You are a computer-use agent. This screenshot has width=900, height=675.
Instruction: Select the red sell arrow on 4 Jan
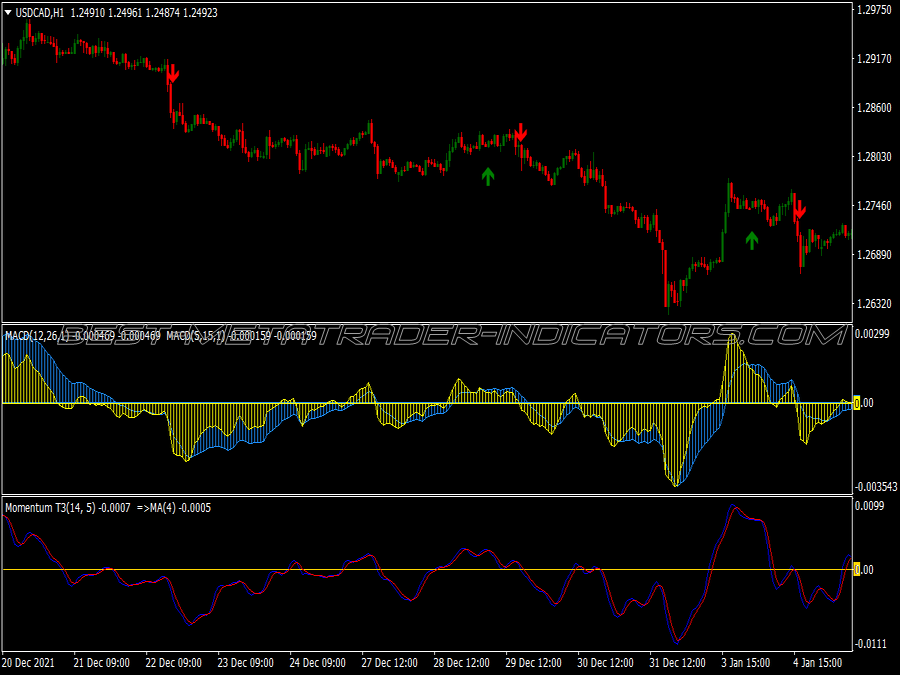click(x=799, y=210)
